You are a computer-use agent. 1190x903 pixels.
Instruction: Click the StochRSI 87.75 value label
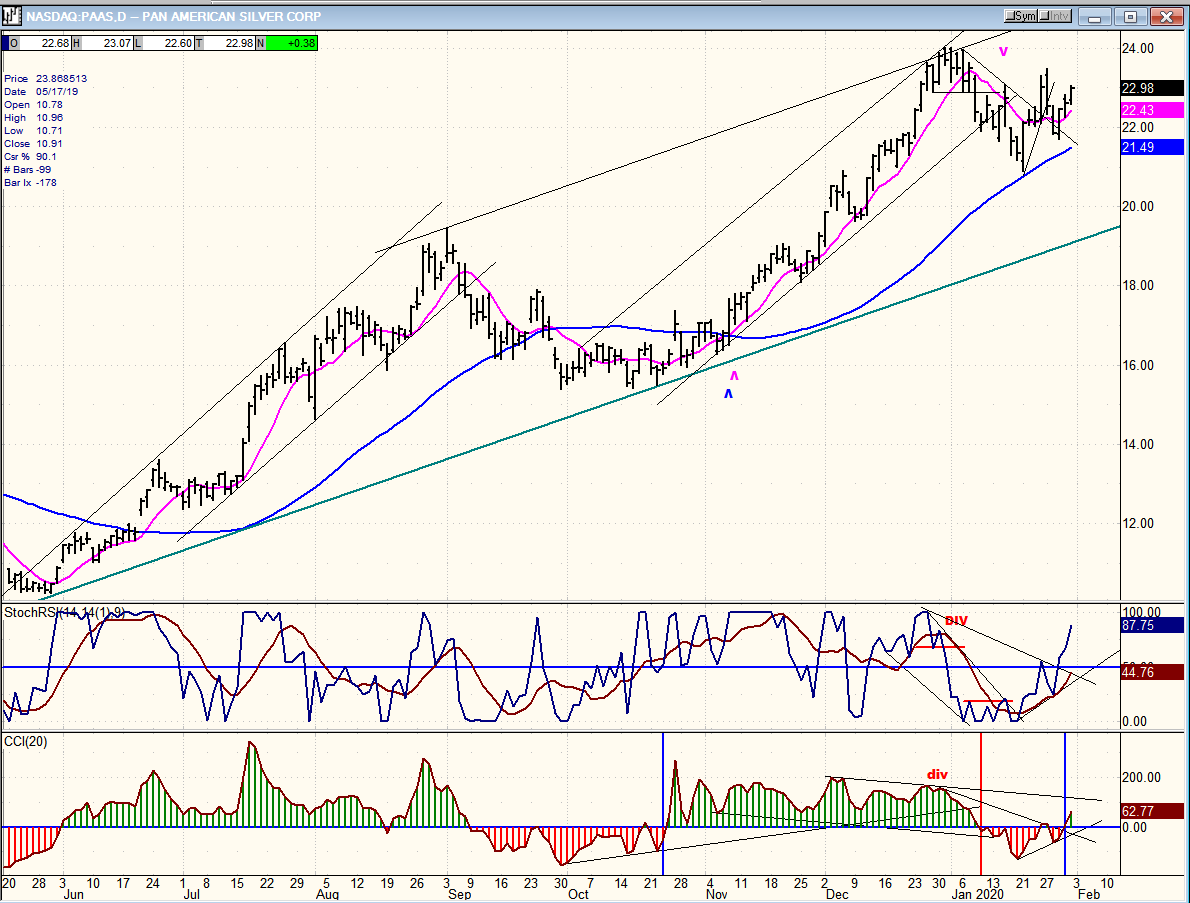click(1151, 625)
